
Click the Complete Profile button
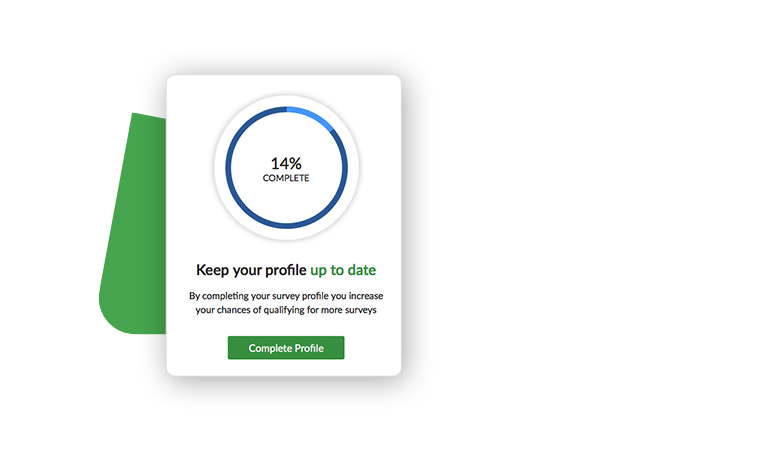coord(286,348)
